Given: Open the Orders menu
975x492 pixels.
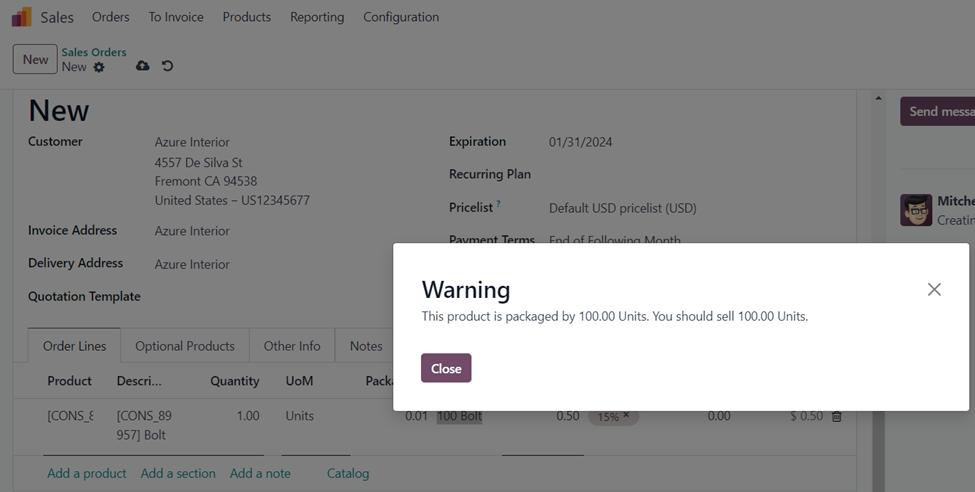Looking at the screenshot, I should 110,17.
